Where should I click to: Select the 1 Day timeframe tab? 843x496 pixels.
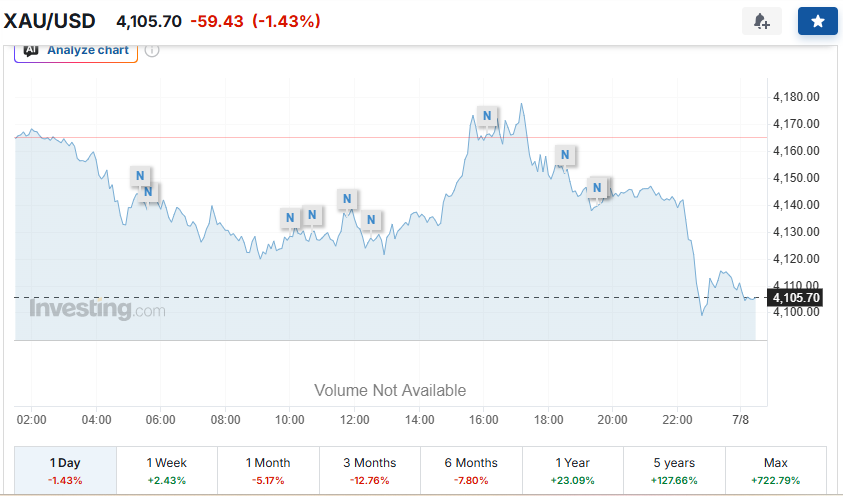coord(65,470)
